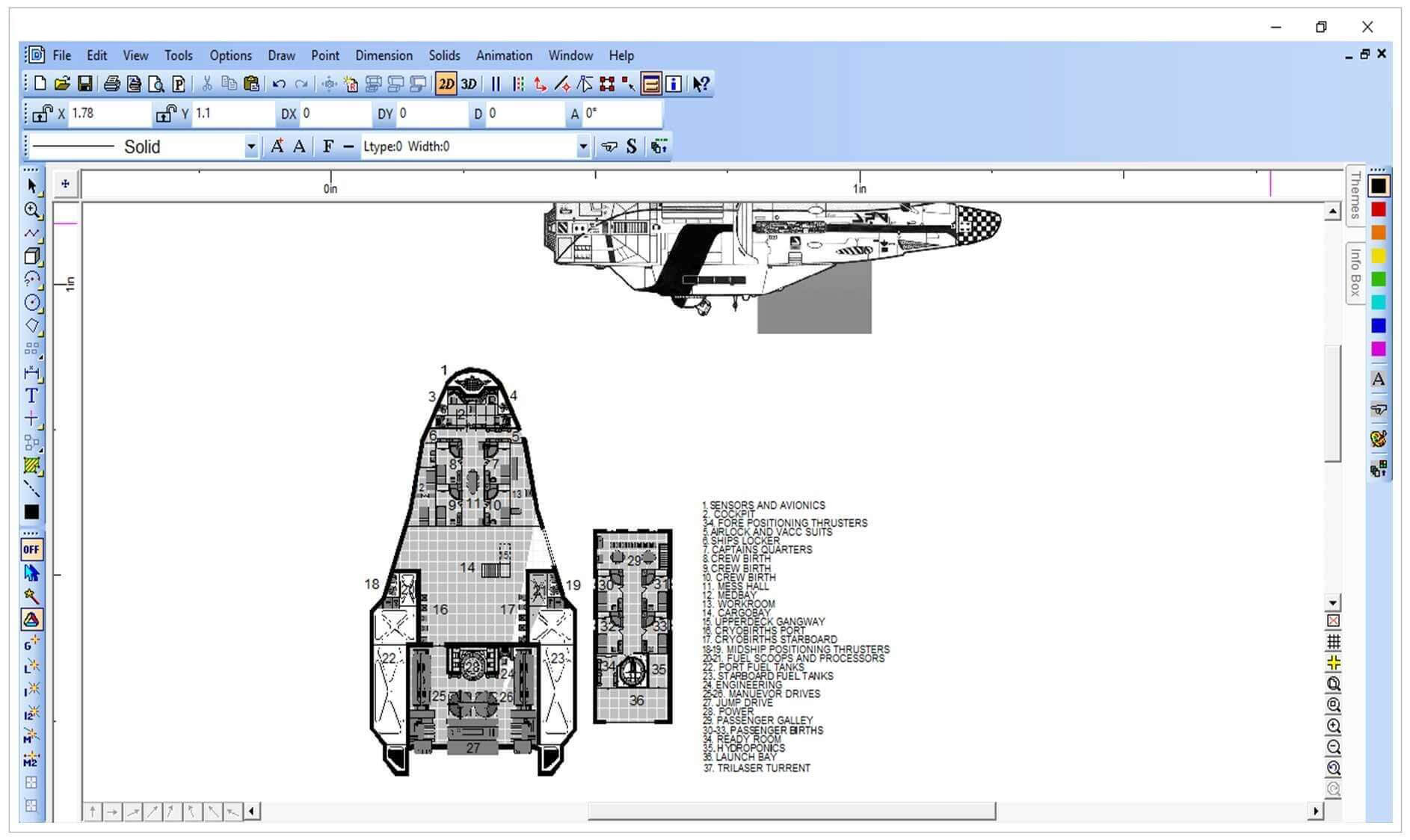Image resolution: width=1410 pixels, height=840 pixels.
Task: Open the Solids menu
Action: [444, 55]
